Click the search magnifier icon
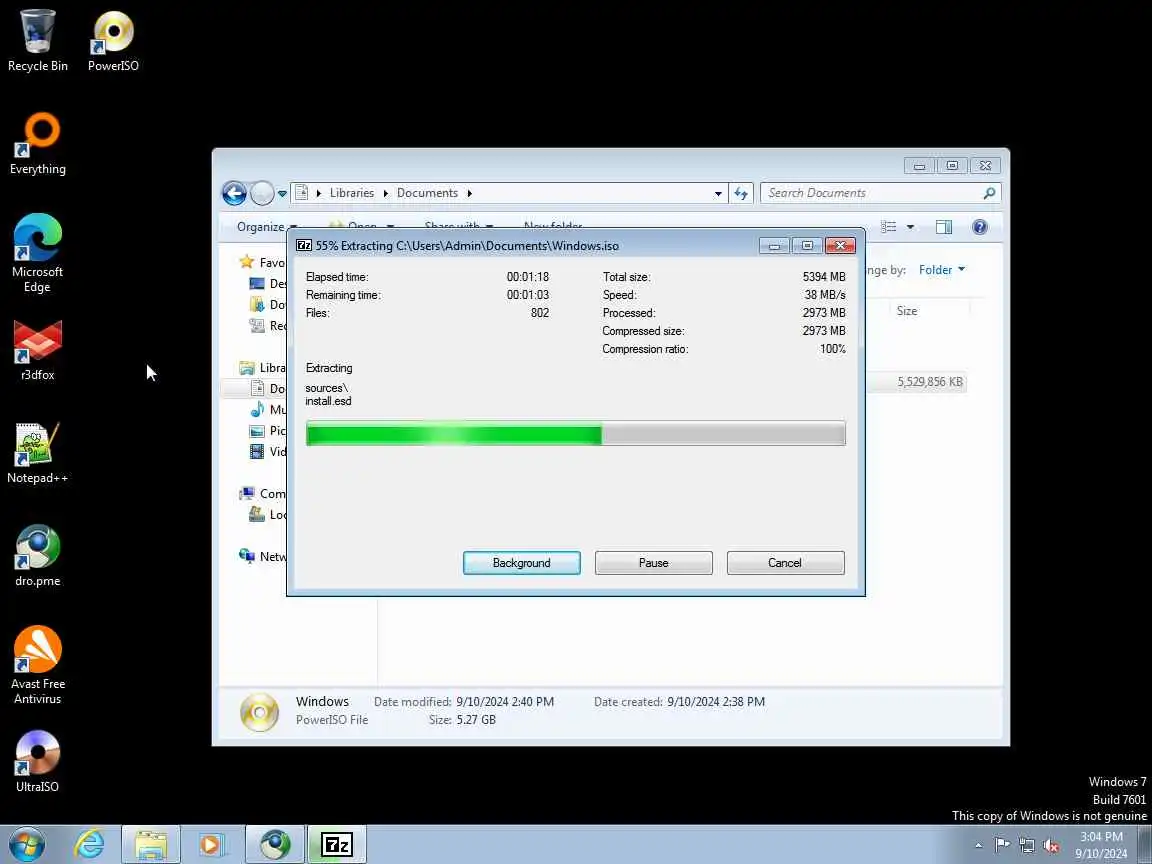Viewport: 1152px width, 864px height. 990,193
